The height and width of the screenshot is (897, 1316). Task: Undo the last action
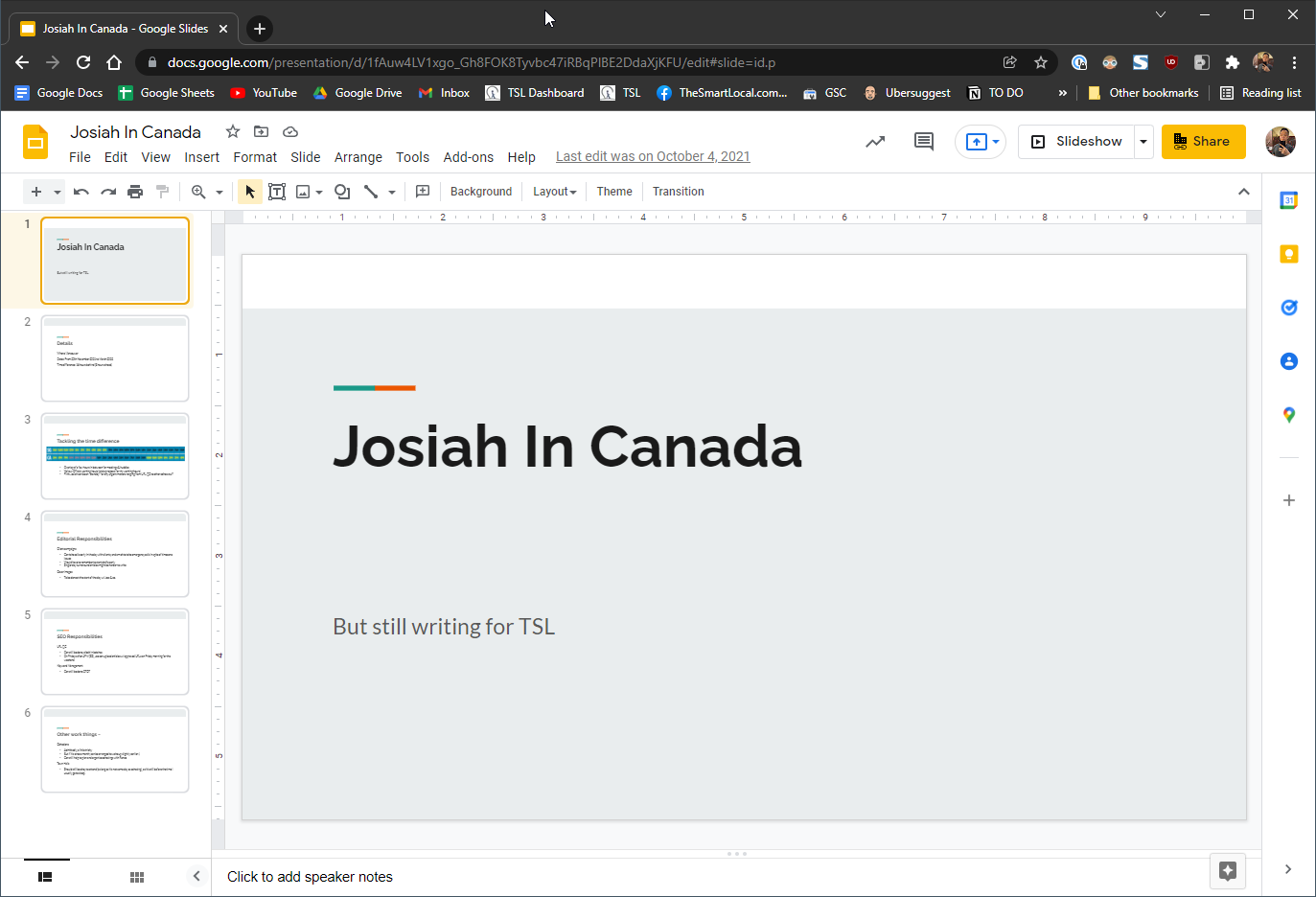81,192
